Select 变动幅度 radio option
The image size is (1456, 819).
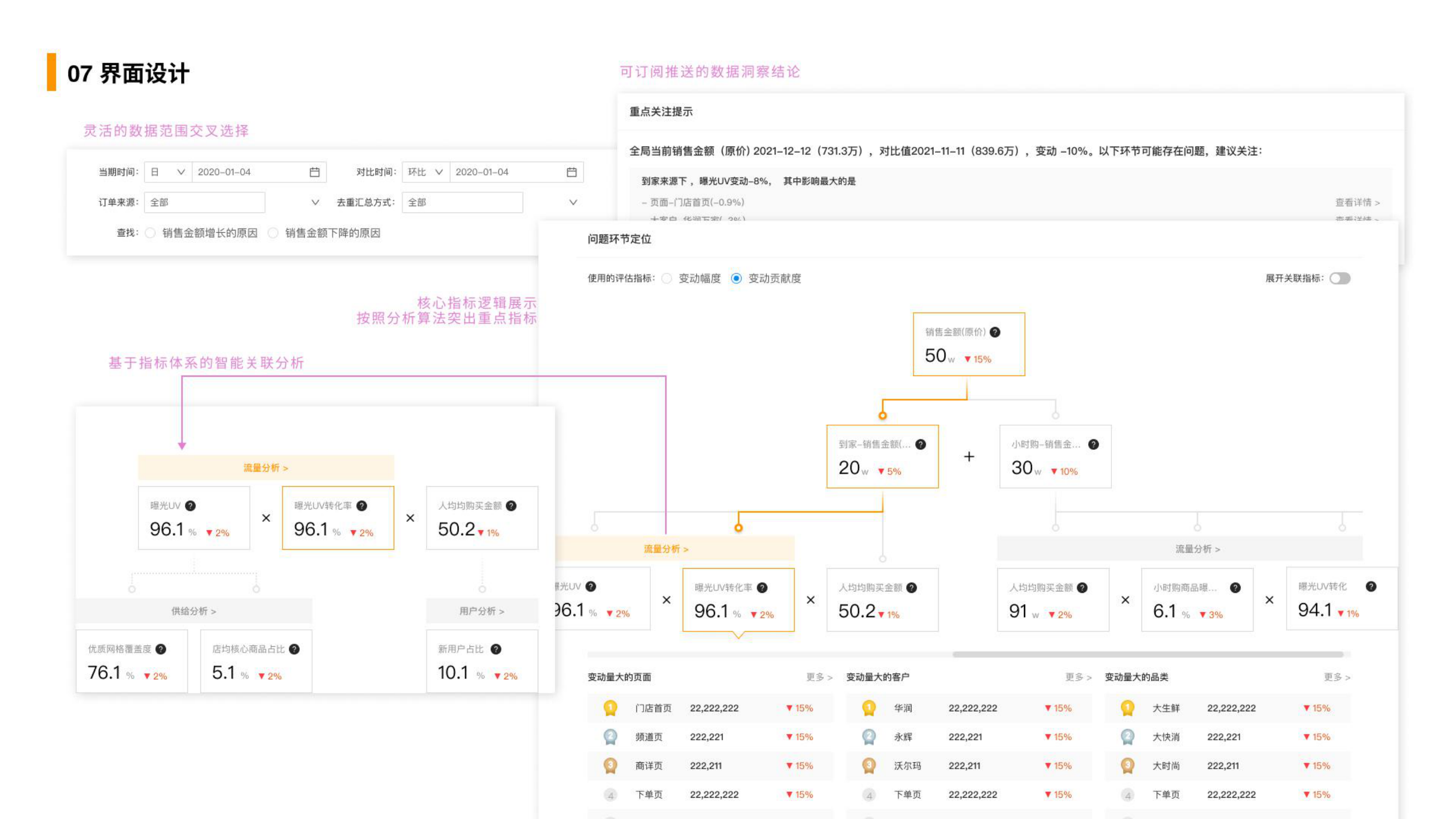667,278
